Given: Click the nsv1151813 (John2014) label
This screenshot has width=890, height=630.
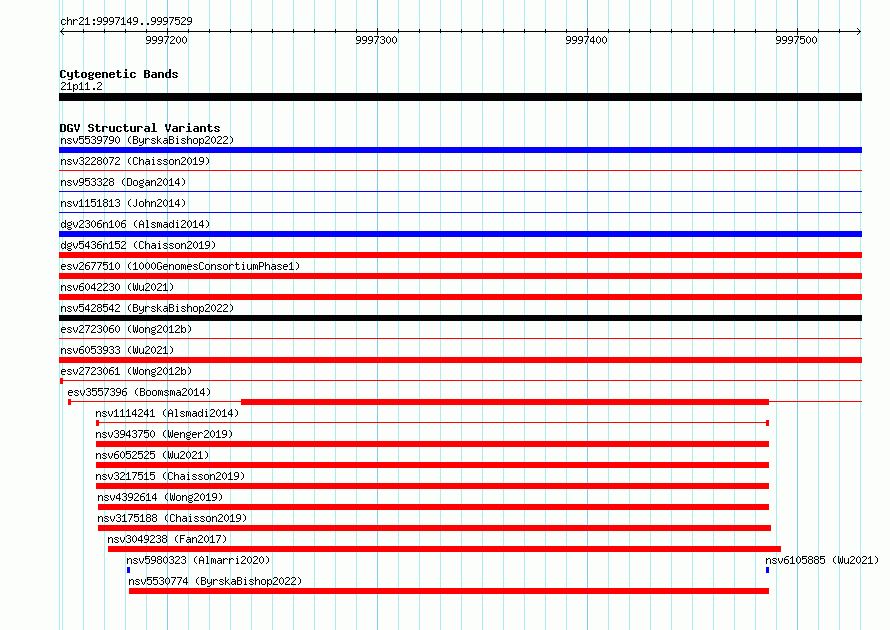Looking at the screenshot, I should pos(123,203).
